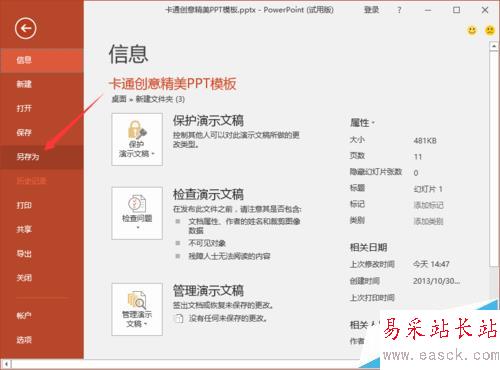This screenshot has width=500, height=370.
Task: Click 添加类别 field next to 类别
Action: (x=428, y=221)
